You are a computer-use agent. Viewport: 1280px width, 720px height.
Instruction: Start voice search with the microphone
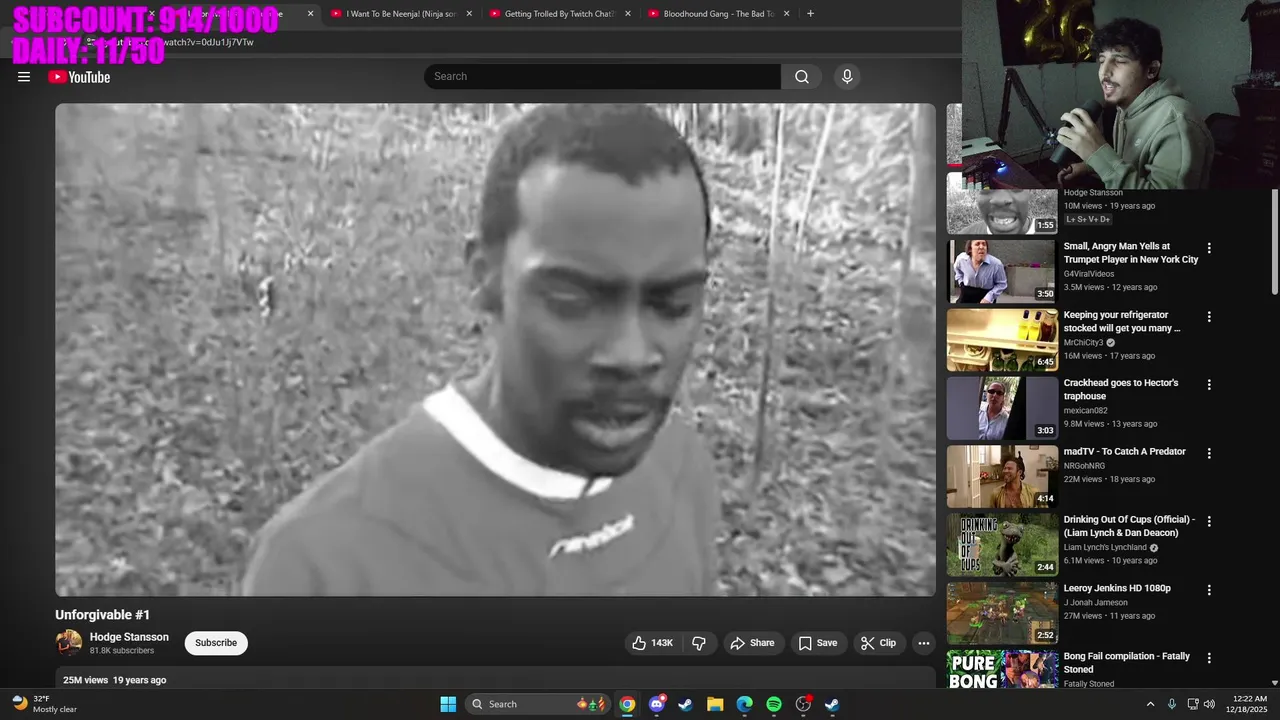[x=847, y=77]
